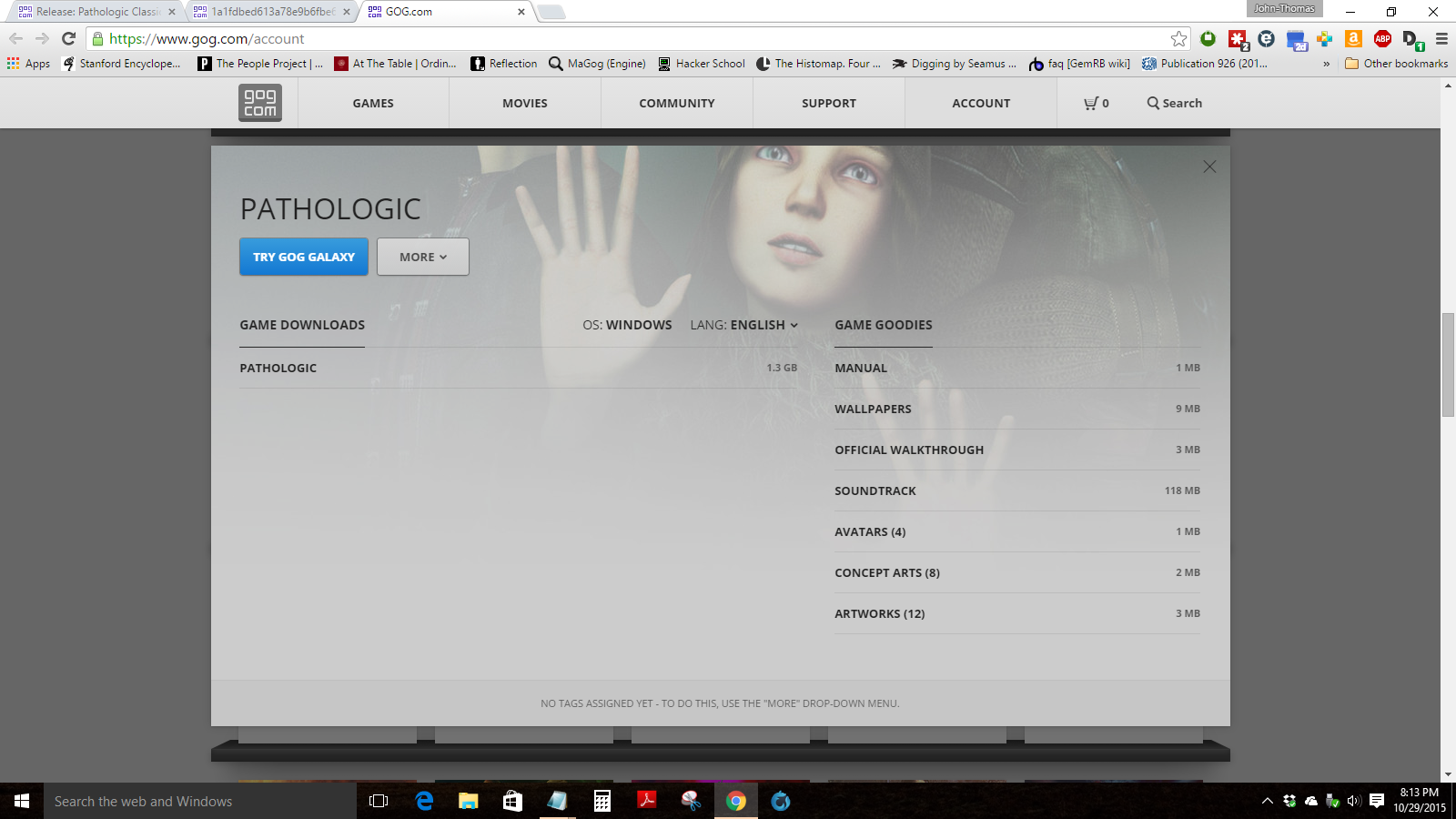Click the page vertical scrollbar thumb

coord(1448,364)
